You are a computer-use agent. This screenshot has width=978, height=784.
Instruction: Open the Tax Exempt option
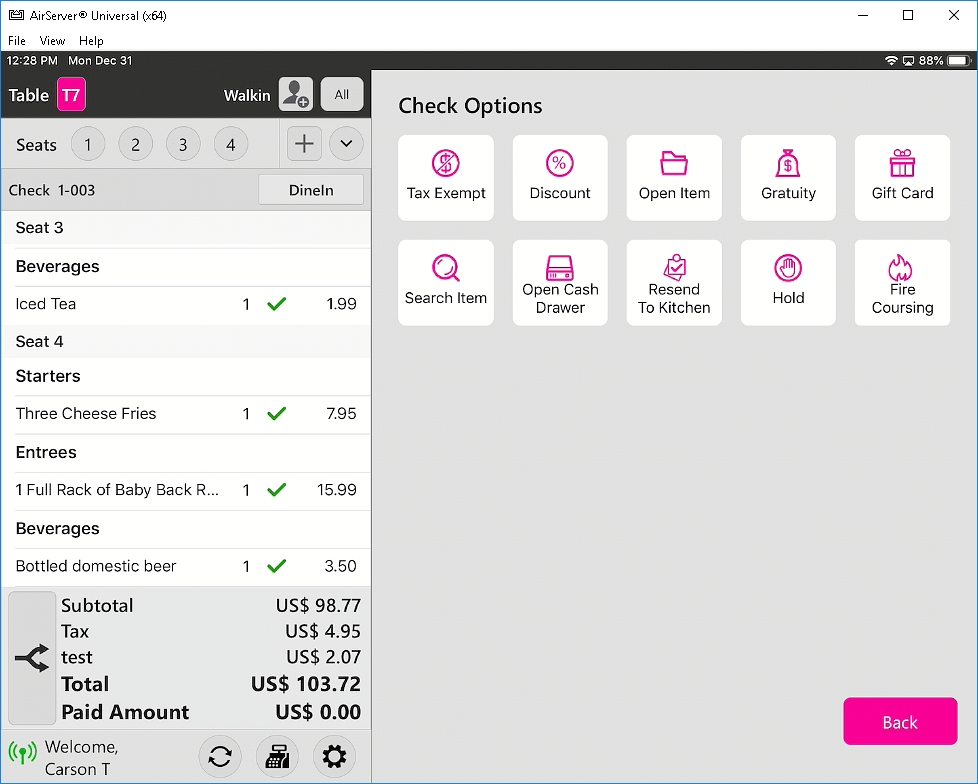coord(446,177)
